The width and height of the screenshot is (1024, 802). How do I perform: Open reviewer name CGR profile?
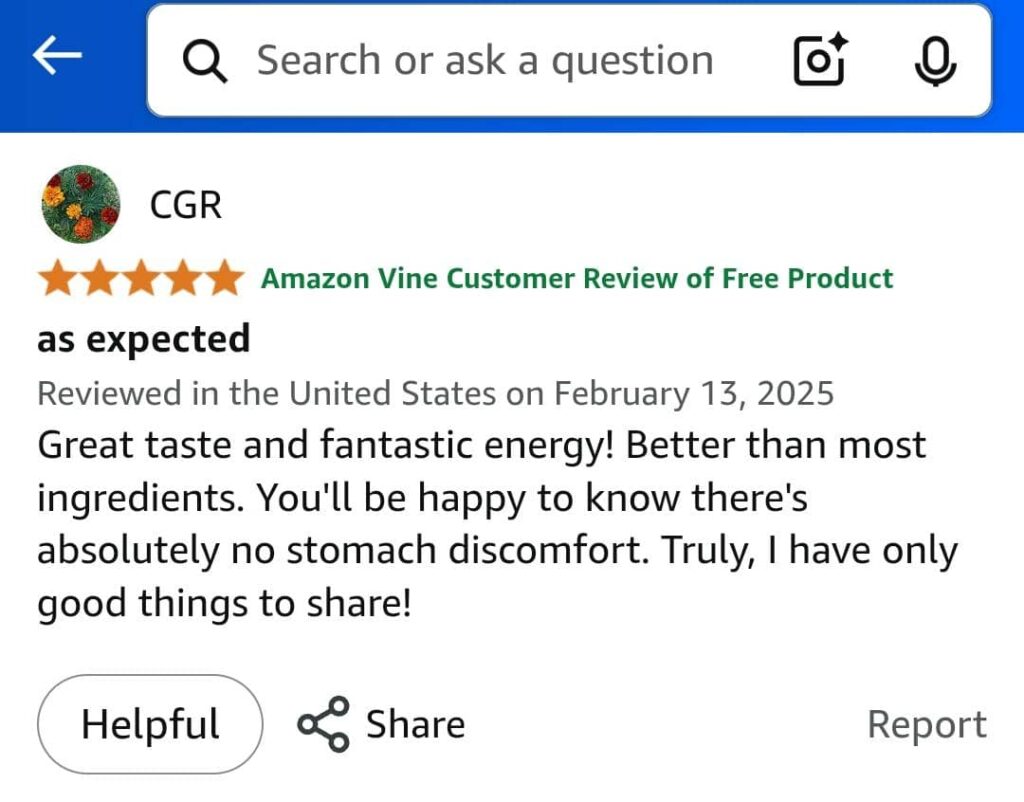185,205
